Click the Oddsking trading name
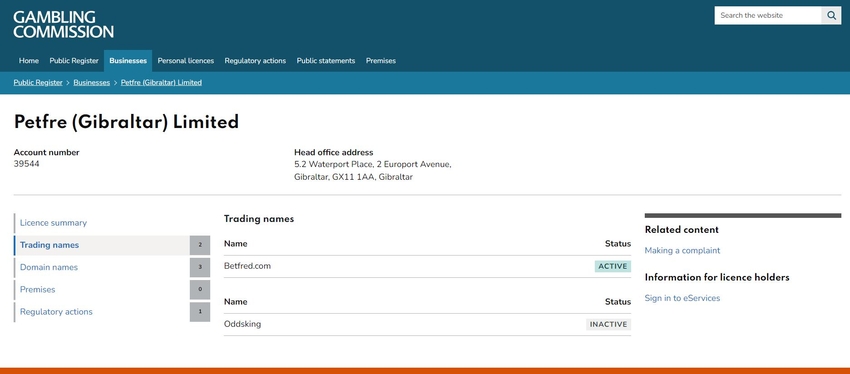This screenshot has width=850, height=374. click(x=242, y=324)
